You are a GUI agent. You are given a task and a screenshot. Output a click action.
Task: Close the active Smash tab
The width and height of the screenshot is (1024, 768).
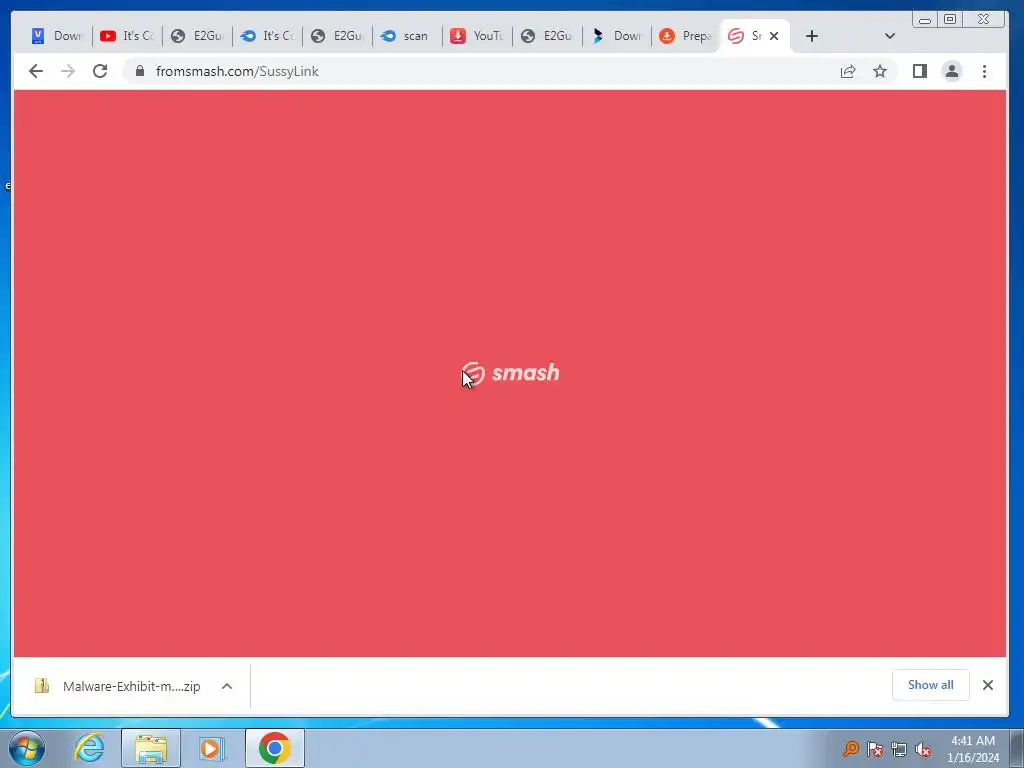click(x=774, y=36)
